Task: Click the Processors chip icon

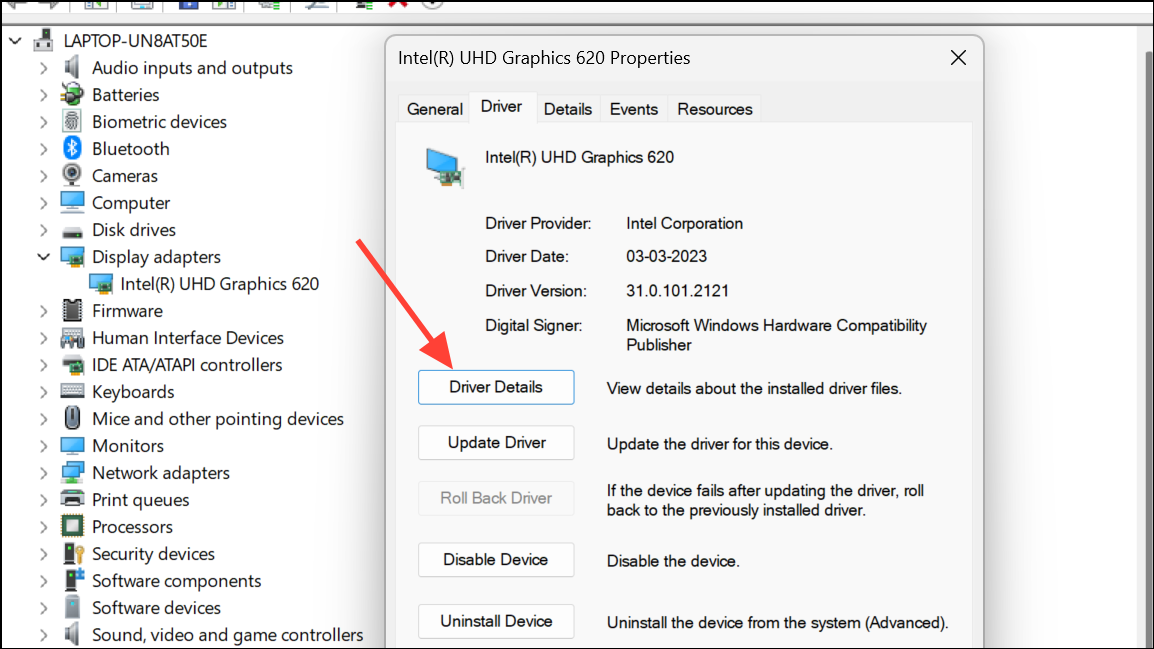Action: tap(72, 527)
